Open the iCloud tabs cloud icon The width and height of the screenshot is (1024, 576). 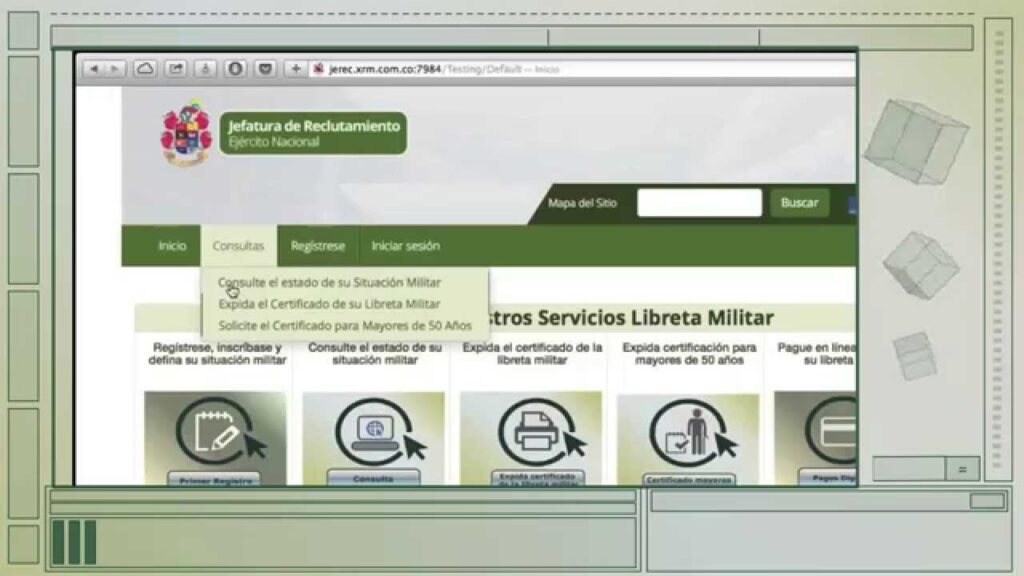[145, 69]
